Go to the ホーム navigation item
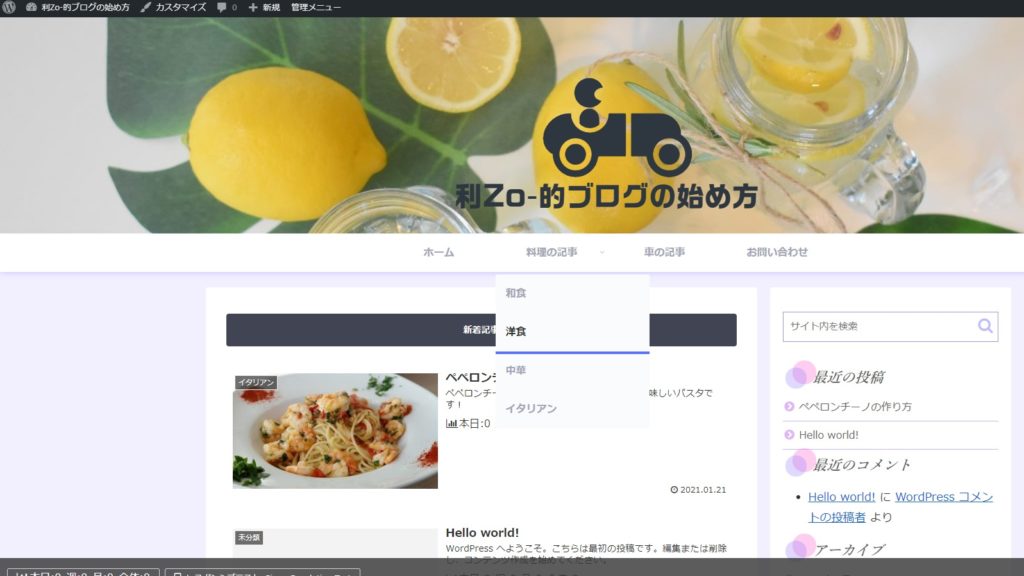The height and width of the screenshot is (576, 1024). [438, 252]
